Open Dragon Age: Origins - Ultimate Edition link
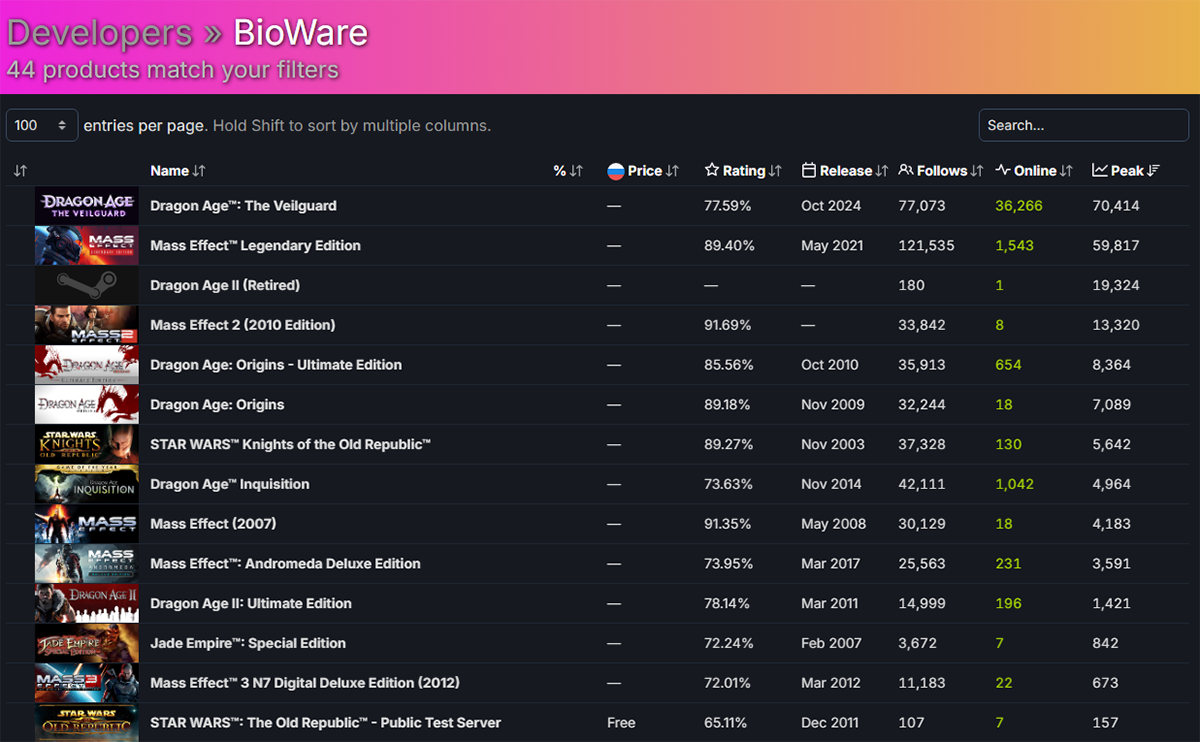This screenshot has width=1200, height=742. pos(276,365)
